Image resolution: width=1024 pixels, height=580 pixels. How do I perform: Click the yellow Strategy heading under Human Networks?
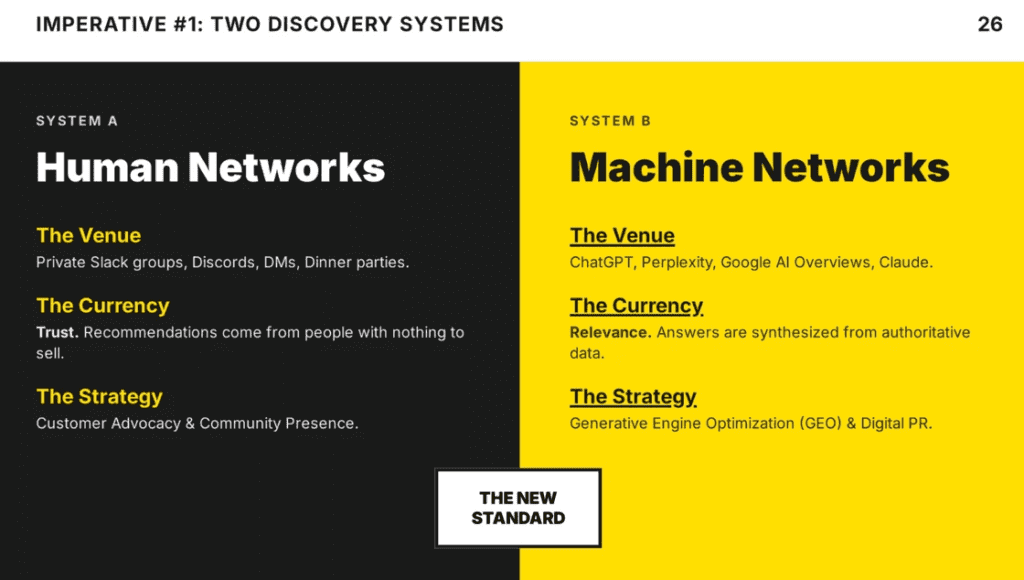[99, 397]
